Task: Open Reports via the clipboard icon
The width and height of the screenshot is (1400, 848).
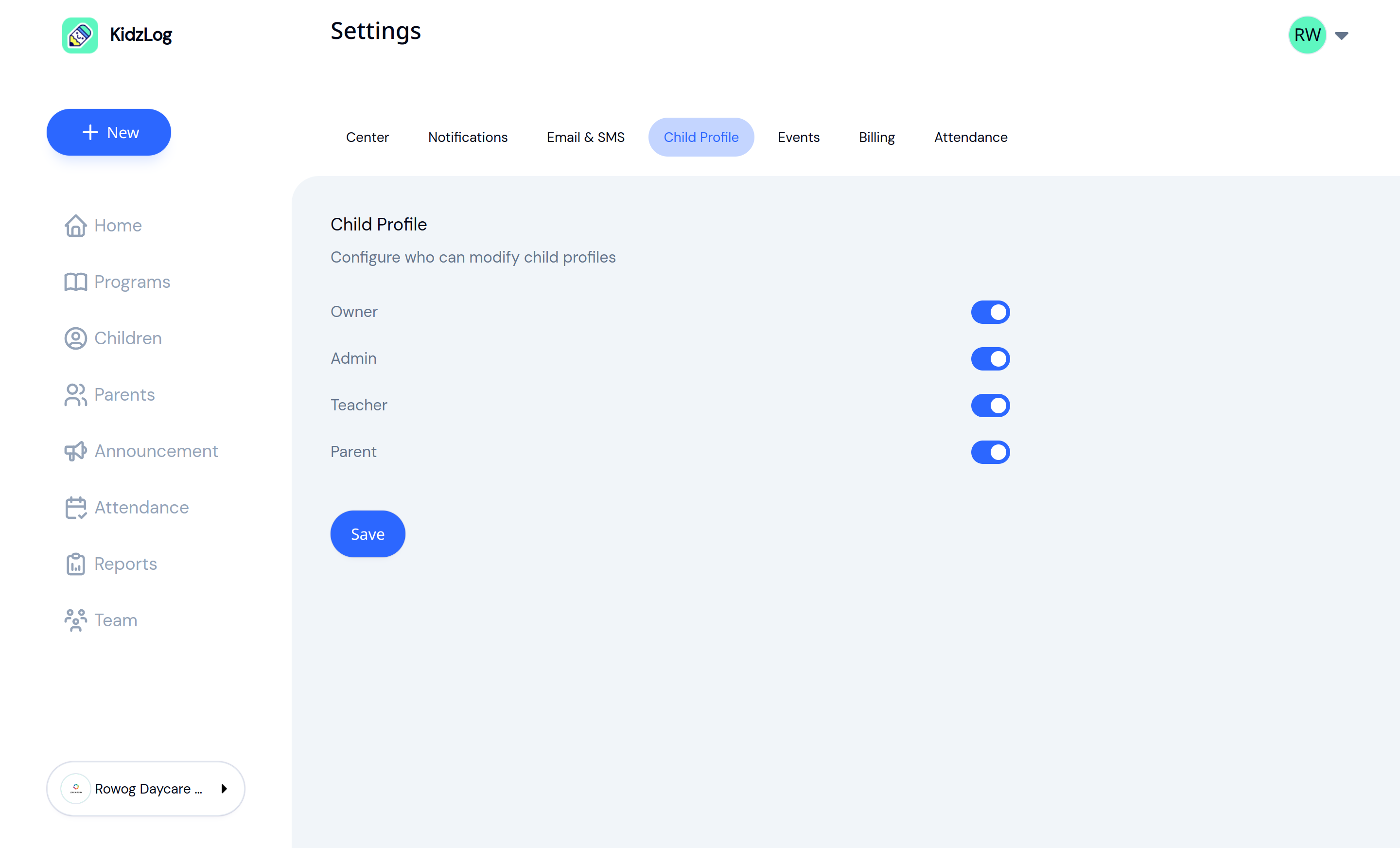Action: pos(75,564)
